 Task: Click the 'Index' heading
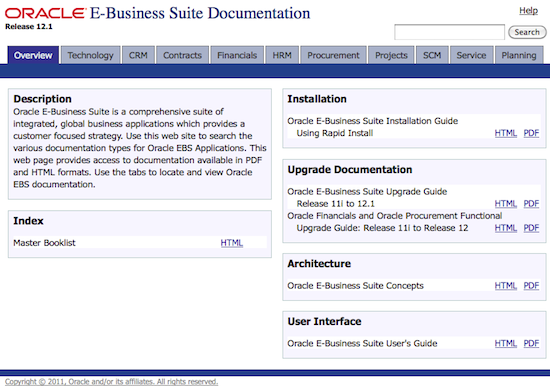28,221
